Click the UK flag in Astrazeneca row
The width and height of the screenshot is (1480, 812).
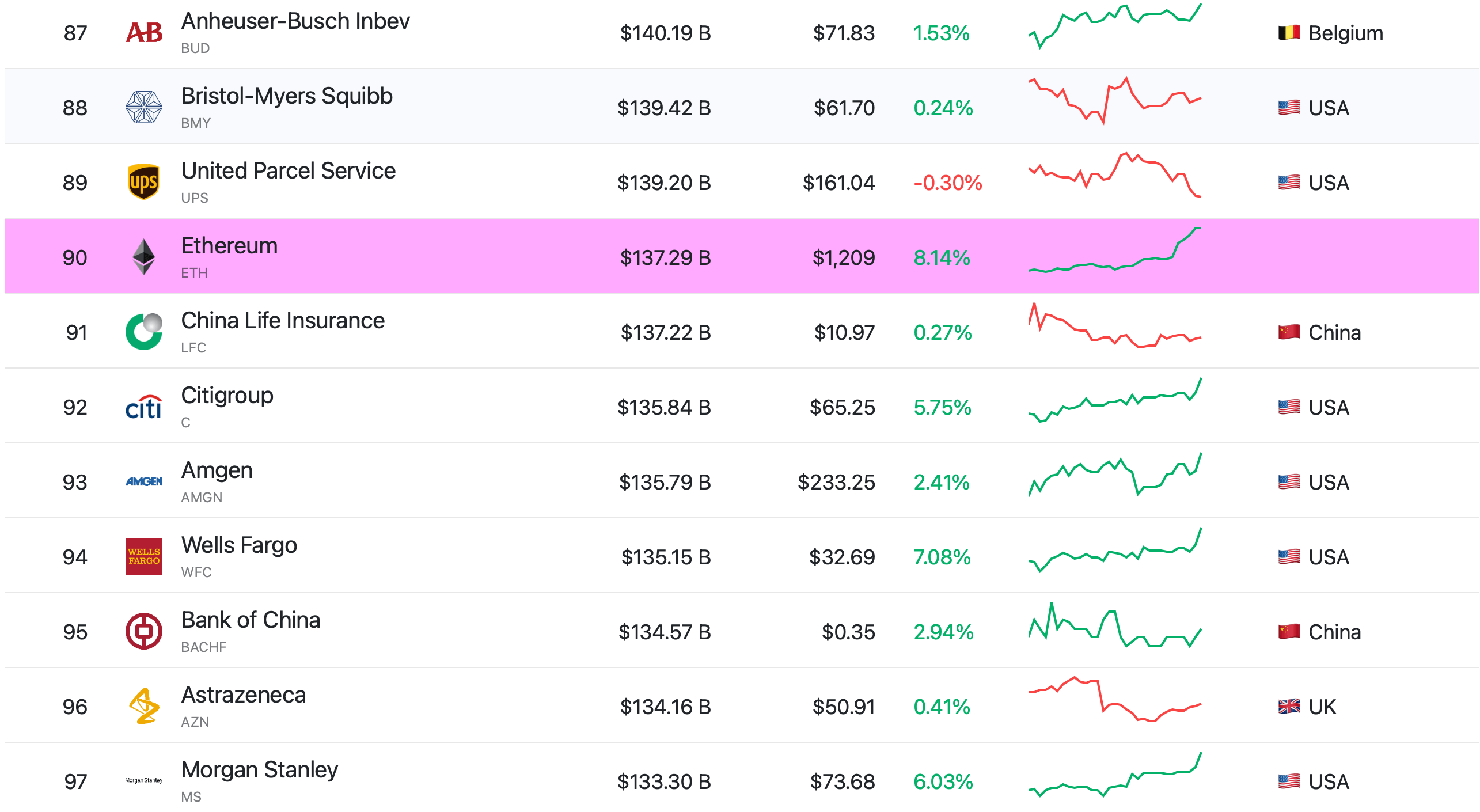(1289, 707)
